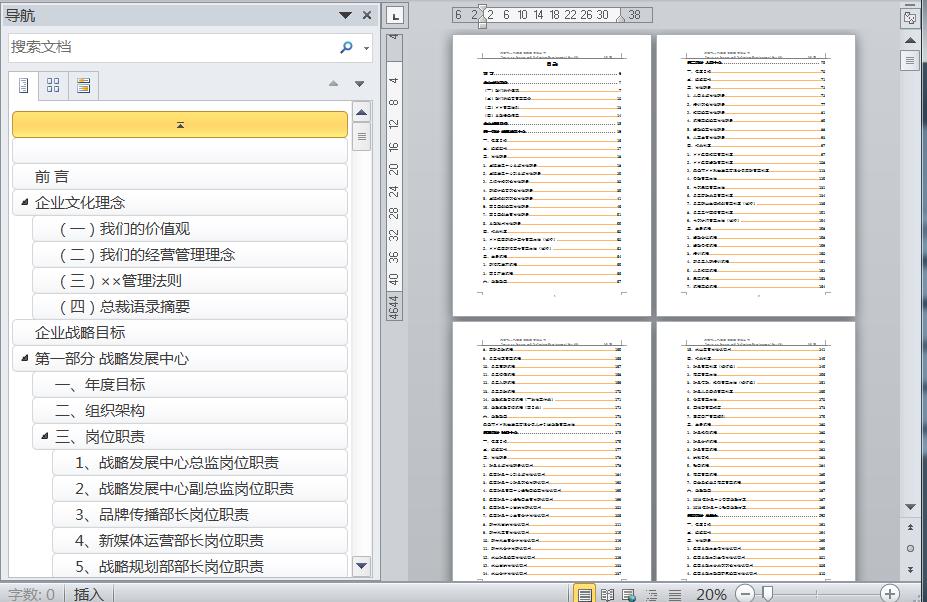
Task: Switch to Outline view
Action: [652, 594]
